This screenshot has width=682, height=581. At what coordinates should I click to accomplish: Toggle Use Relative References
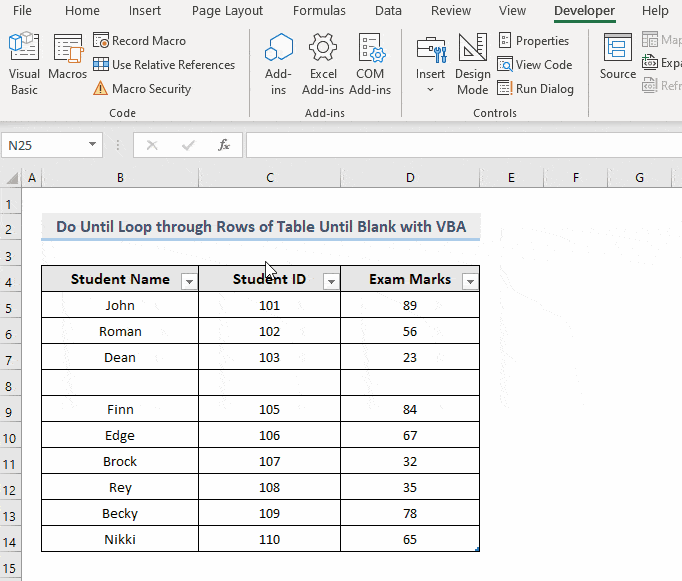click(164, 65)
